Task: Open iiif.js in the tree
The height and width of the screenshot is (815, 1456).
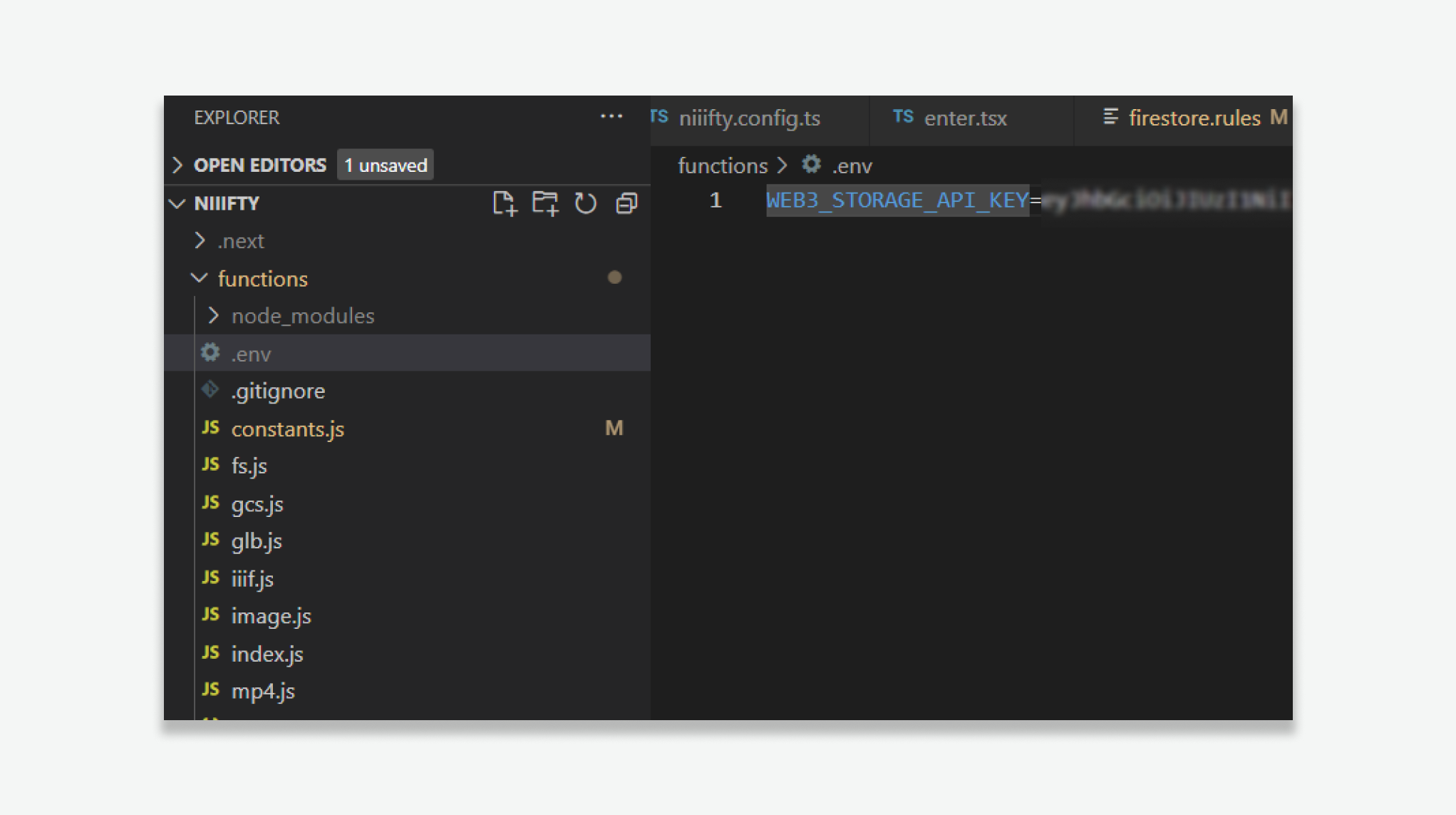Action: coord(407,579)
